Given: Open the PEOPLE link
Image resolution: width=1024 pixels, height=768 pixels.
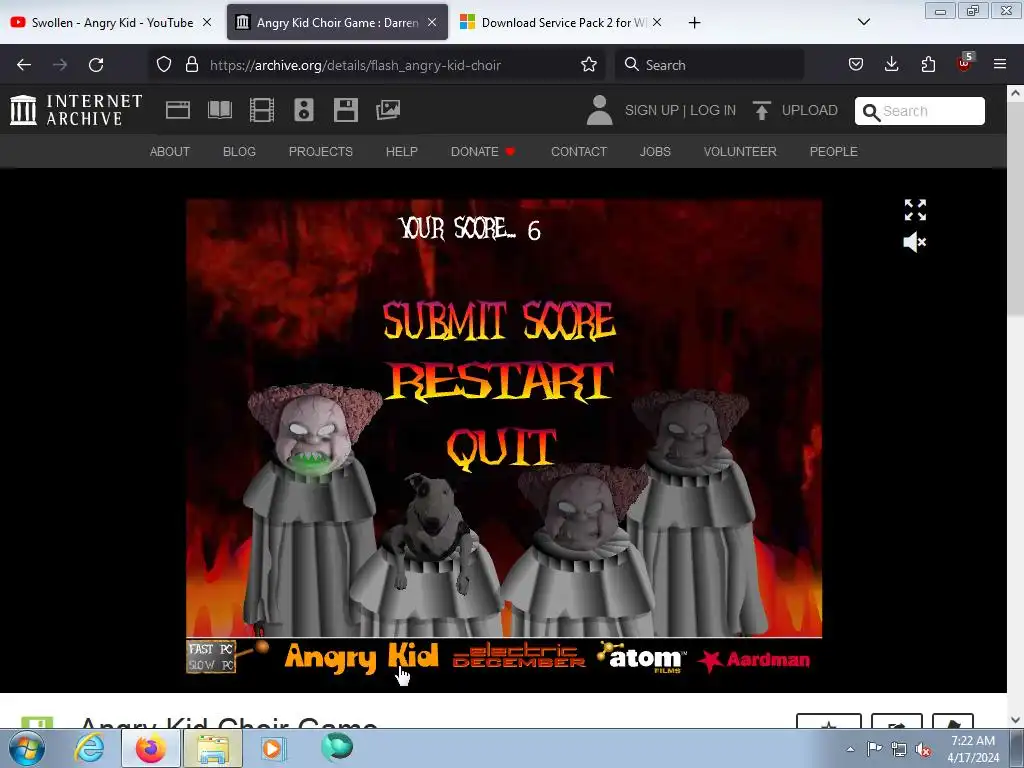Looking at the screenshot, I should (x=833, y=152).
